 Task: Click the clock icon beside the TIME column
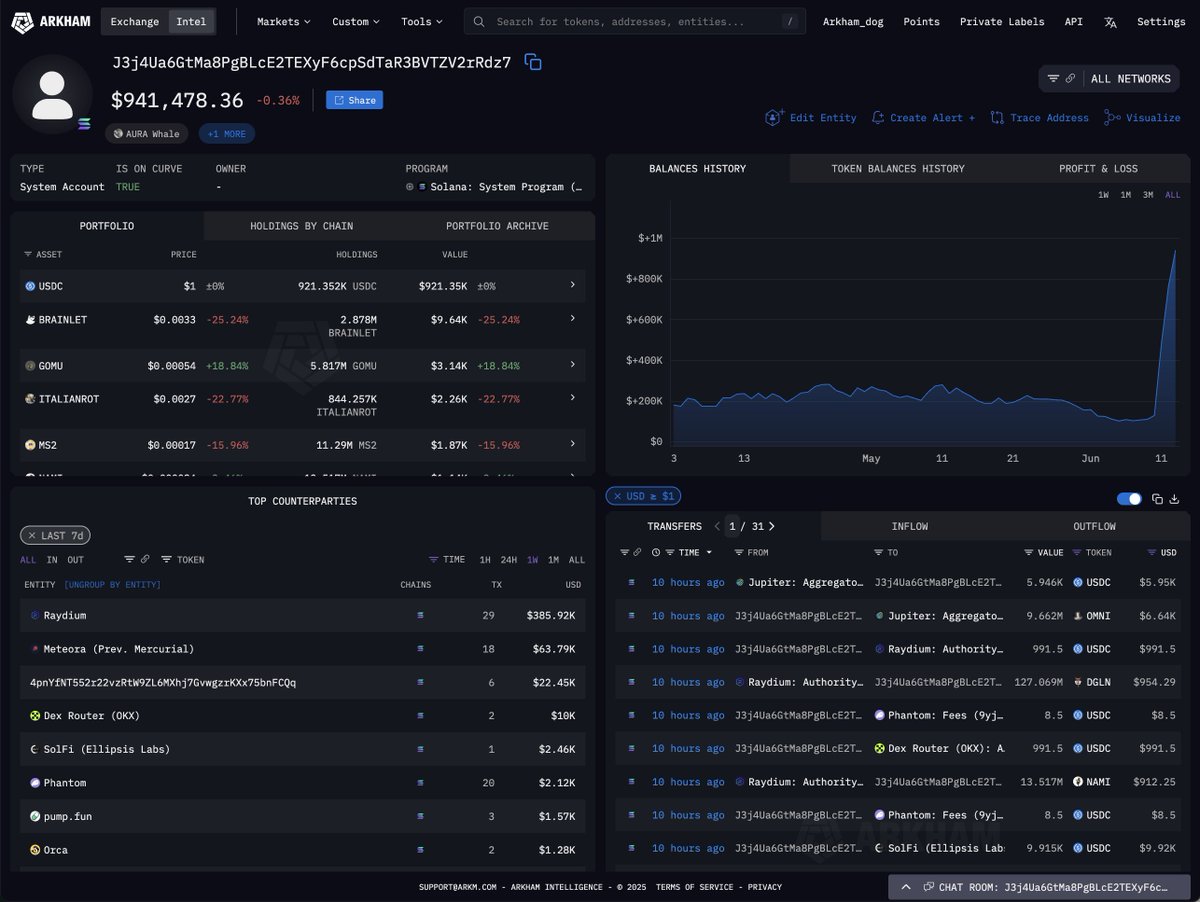656,552
